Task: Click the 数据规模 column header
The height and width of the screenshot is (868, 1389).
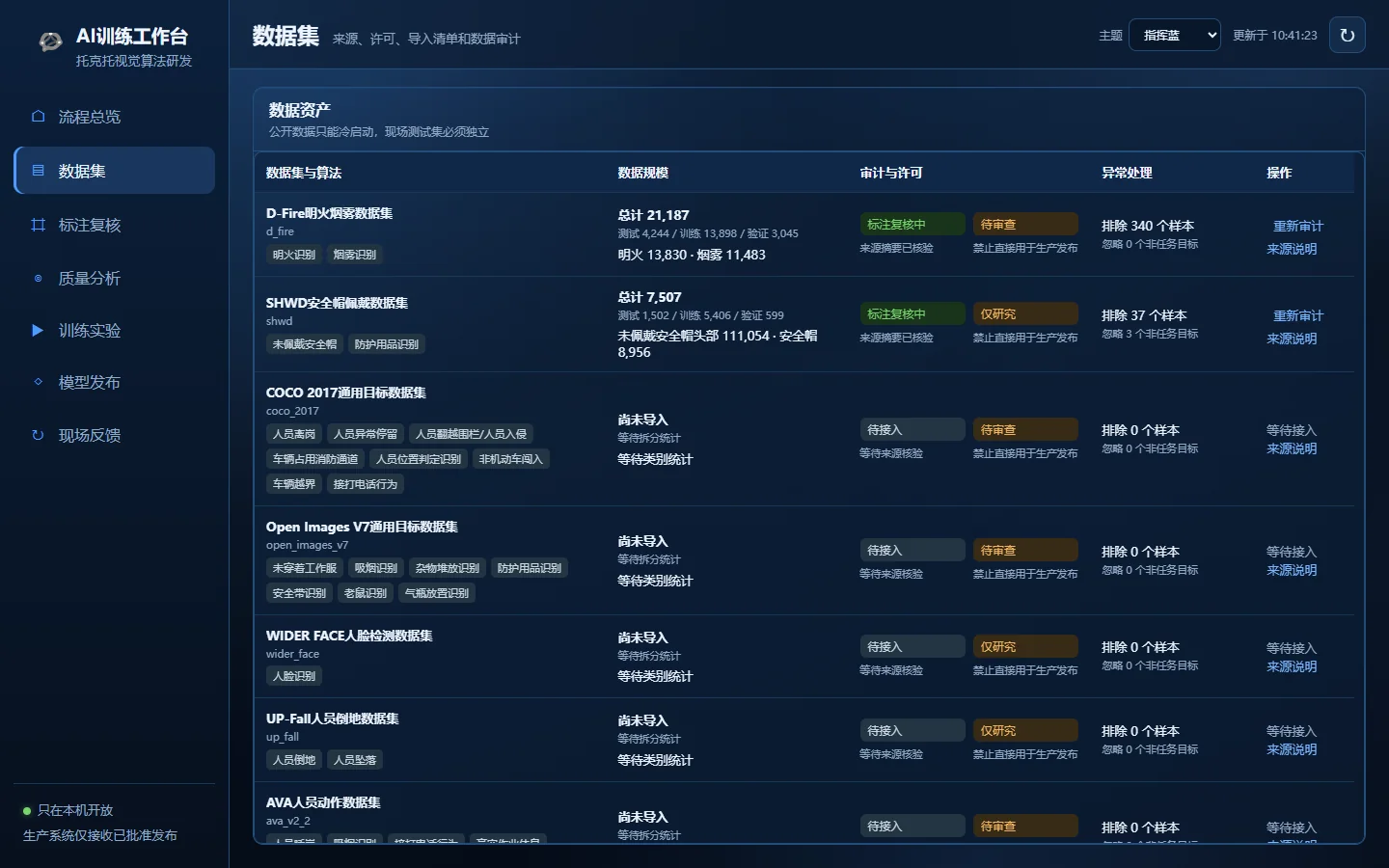Action: coord(643,173)
